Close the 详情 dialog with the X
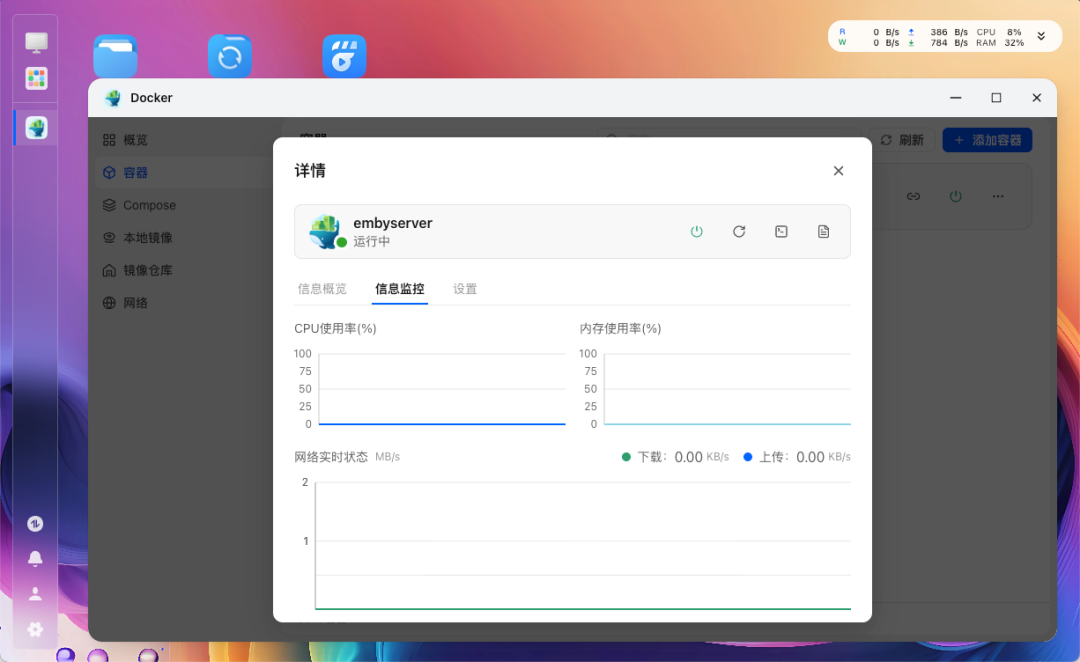This screenshot has width=1080, height=662. (x=838, y=170)
